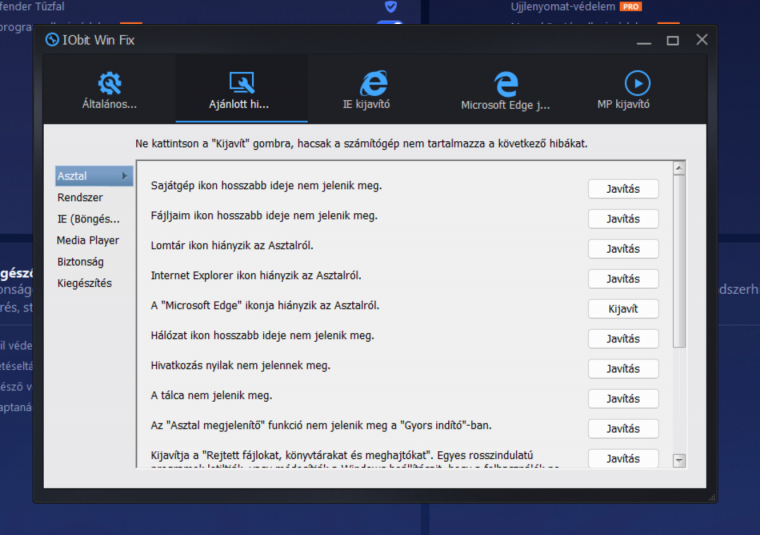760x535 pixels.
Task: Click PRO badge next to Ujjlenyomat-védelem
Action: tap(631, 6)
